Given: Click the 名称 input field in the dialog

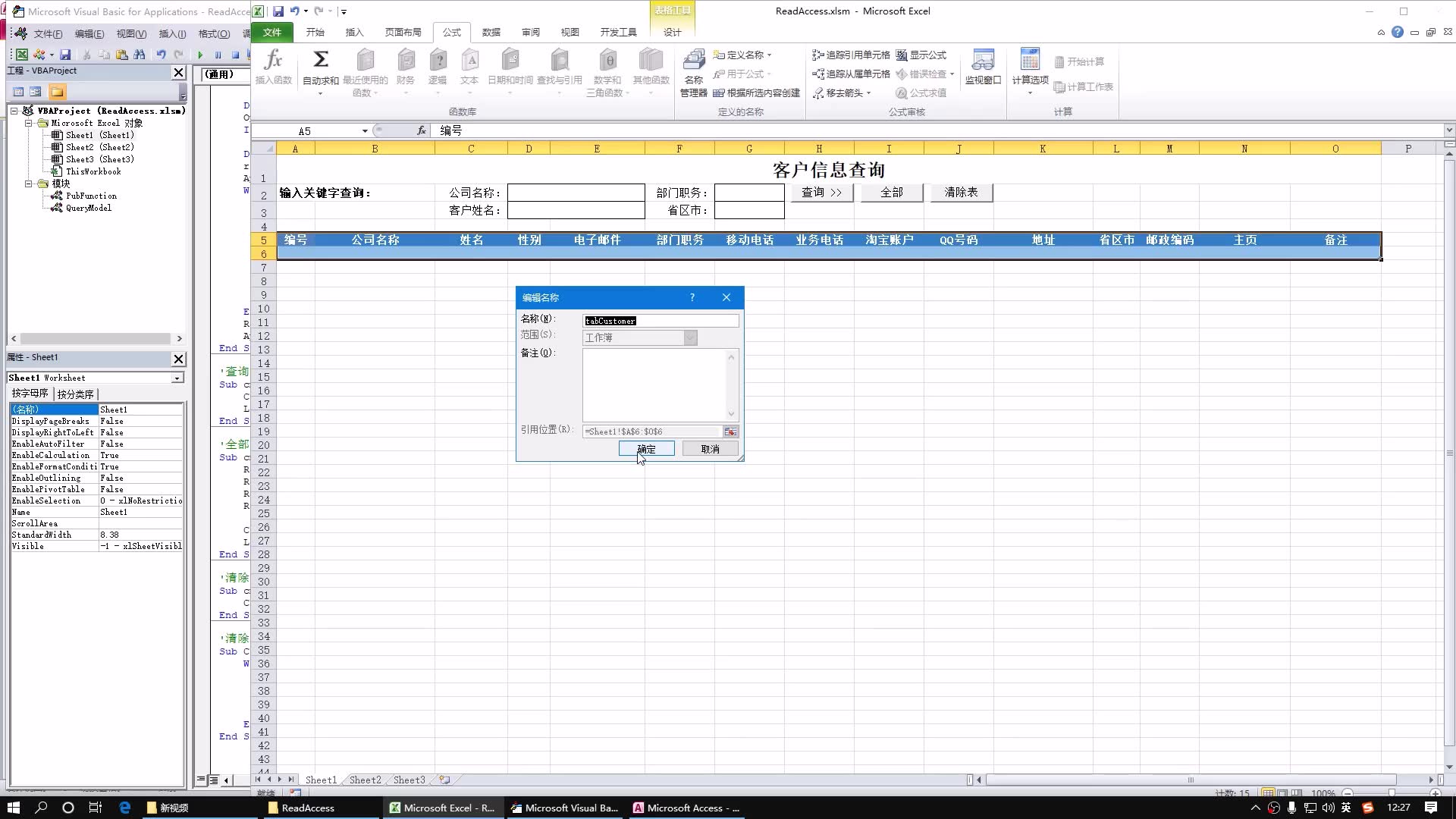Looking at the screenshot, I should (x=660, y=321).
